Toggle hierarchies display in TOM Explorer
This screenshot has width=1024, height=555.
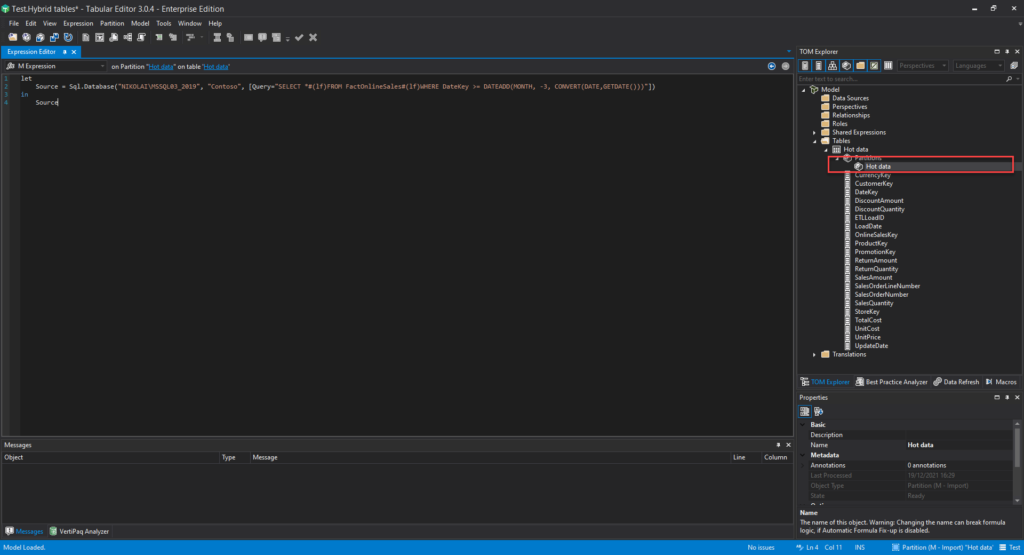(833, 65)
